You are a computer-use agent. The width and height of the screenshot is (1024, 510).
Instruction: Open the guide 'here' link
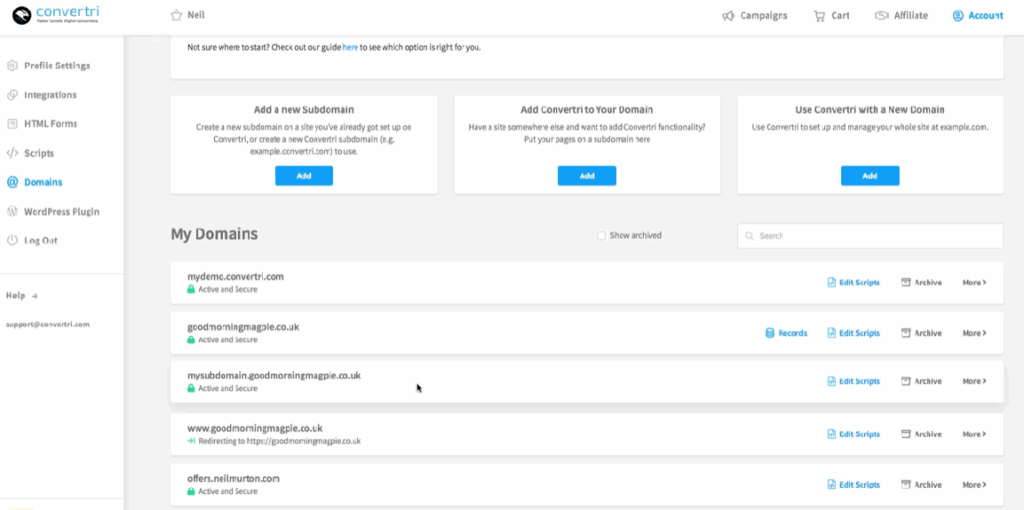pos(350,47)
